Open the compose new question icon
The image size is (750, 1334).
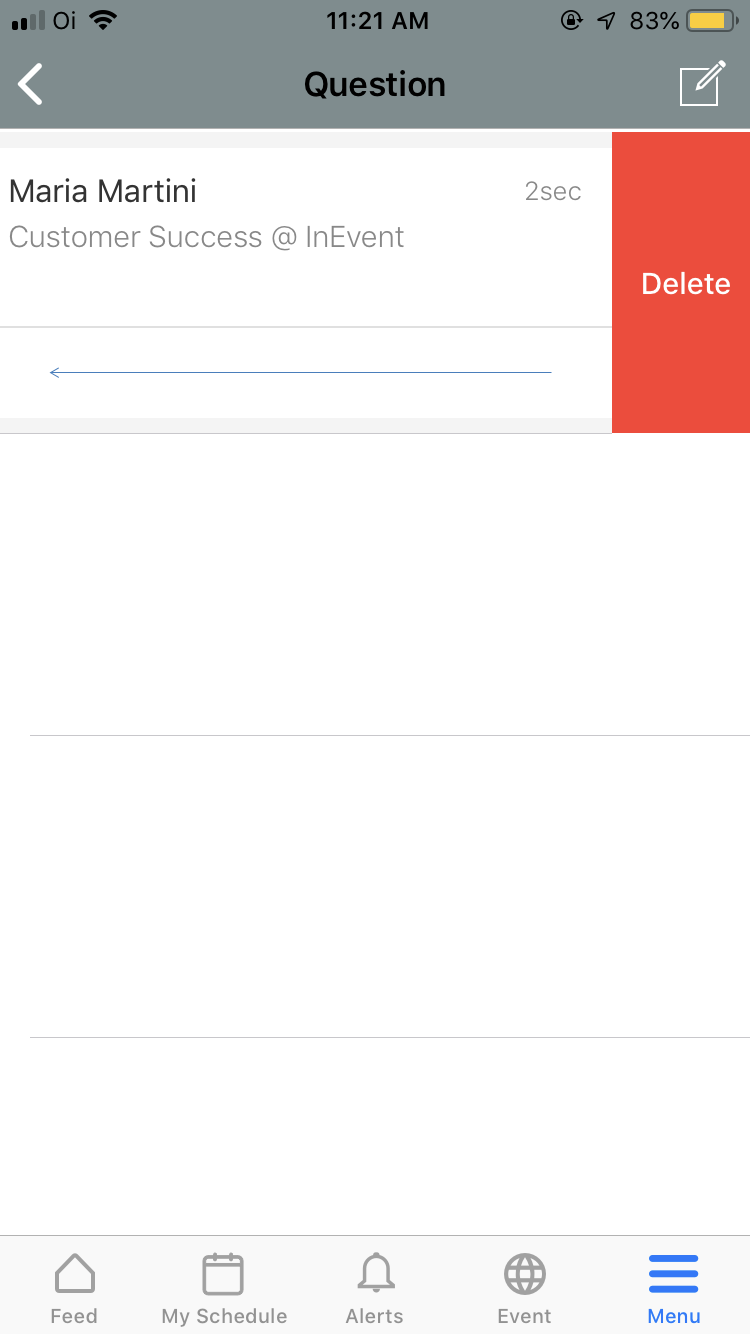pyautogui.click(x=702, y=84)
